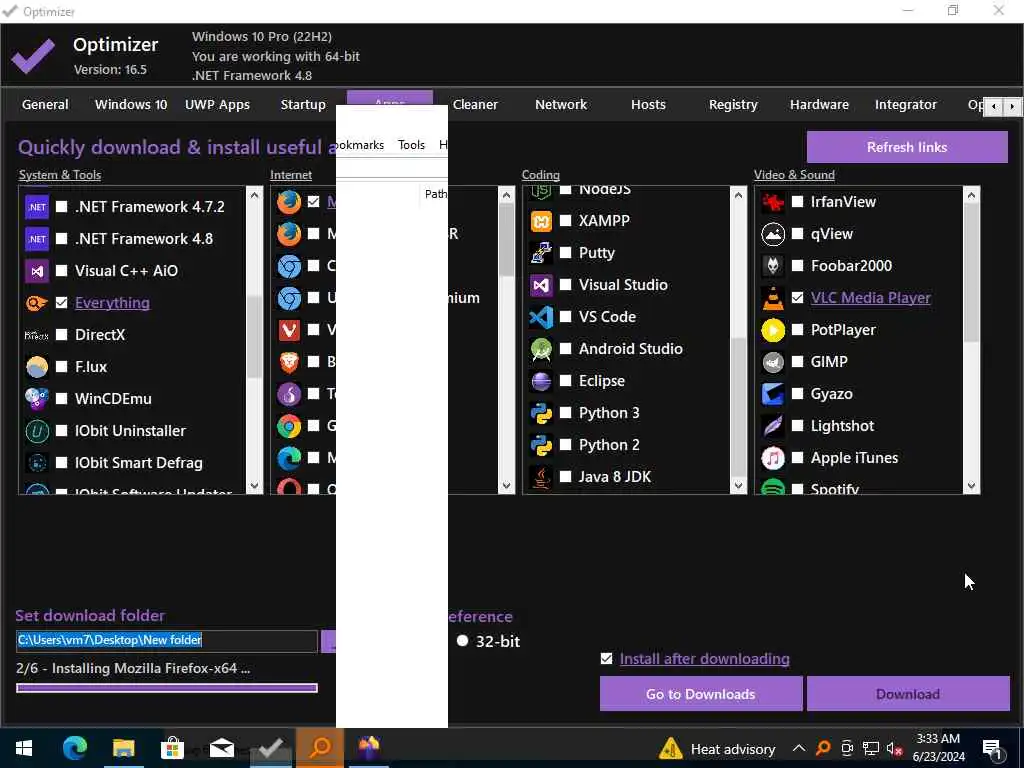Click the installation progress bar
Image resolution: width=1024 pixels, height=768 pixels.
pyautogui.click(x=167, y=688)
